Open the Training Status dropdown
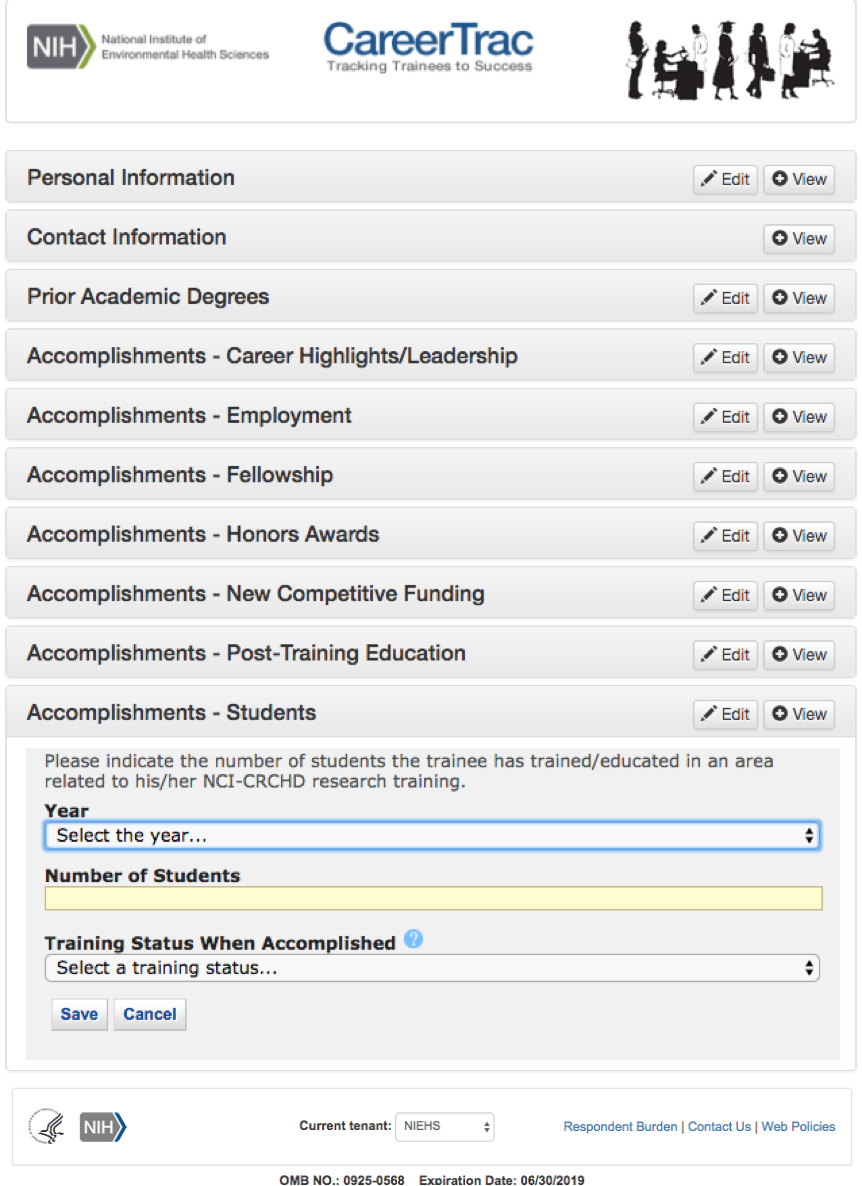This screenshot has height=1186, width=862. (x=432, y=968)
